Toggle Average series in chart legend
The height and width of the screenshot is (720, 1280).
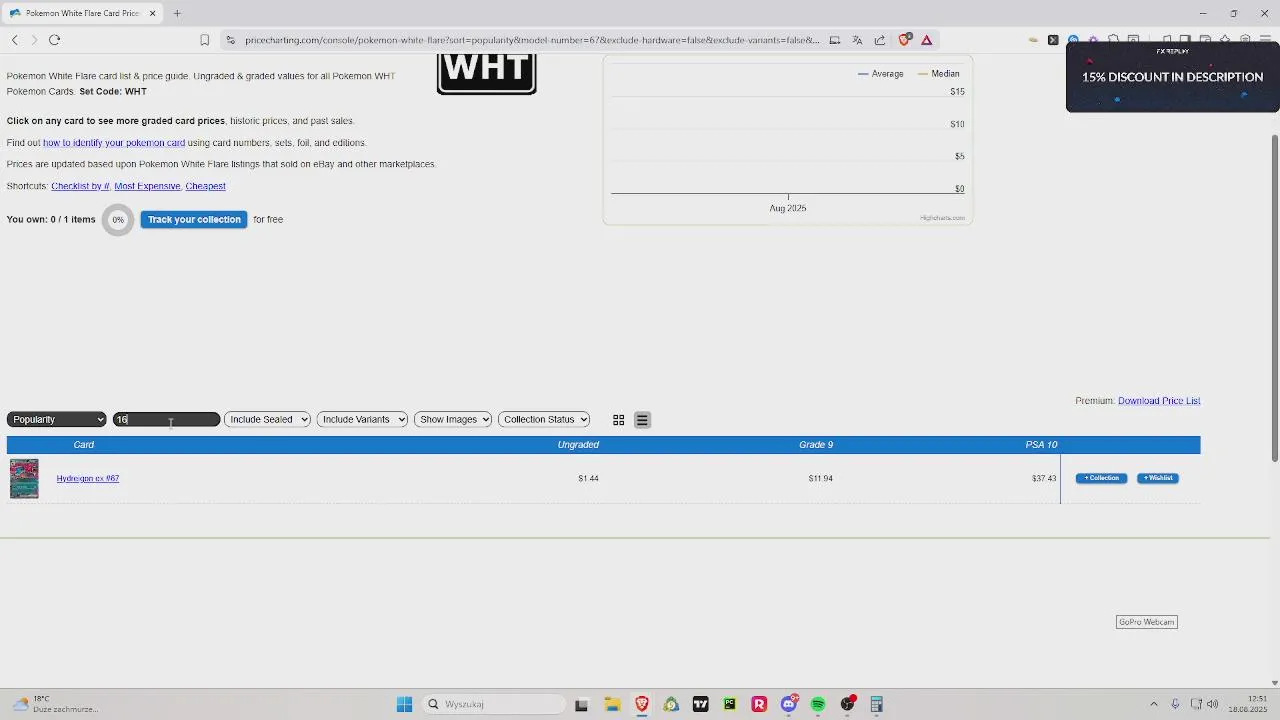[881, 74]
